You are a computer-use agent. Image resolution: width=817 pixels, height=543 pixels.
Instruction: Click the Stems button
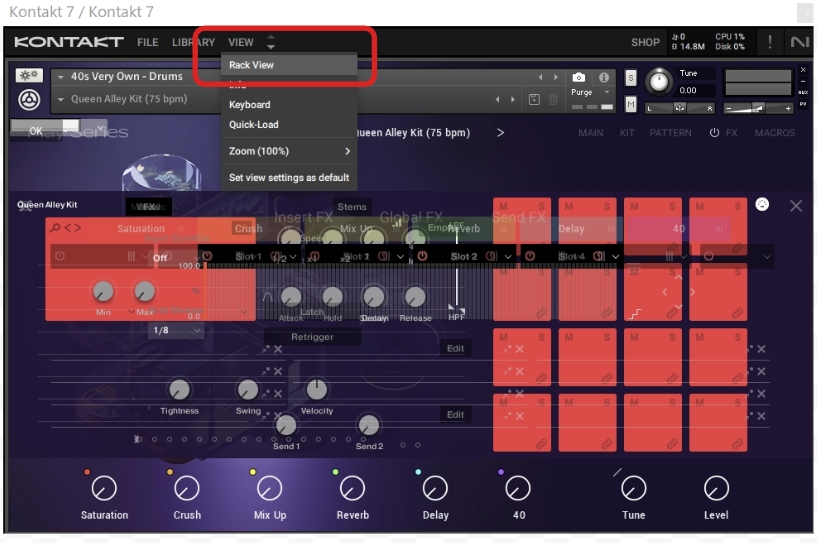point(352,207)
